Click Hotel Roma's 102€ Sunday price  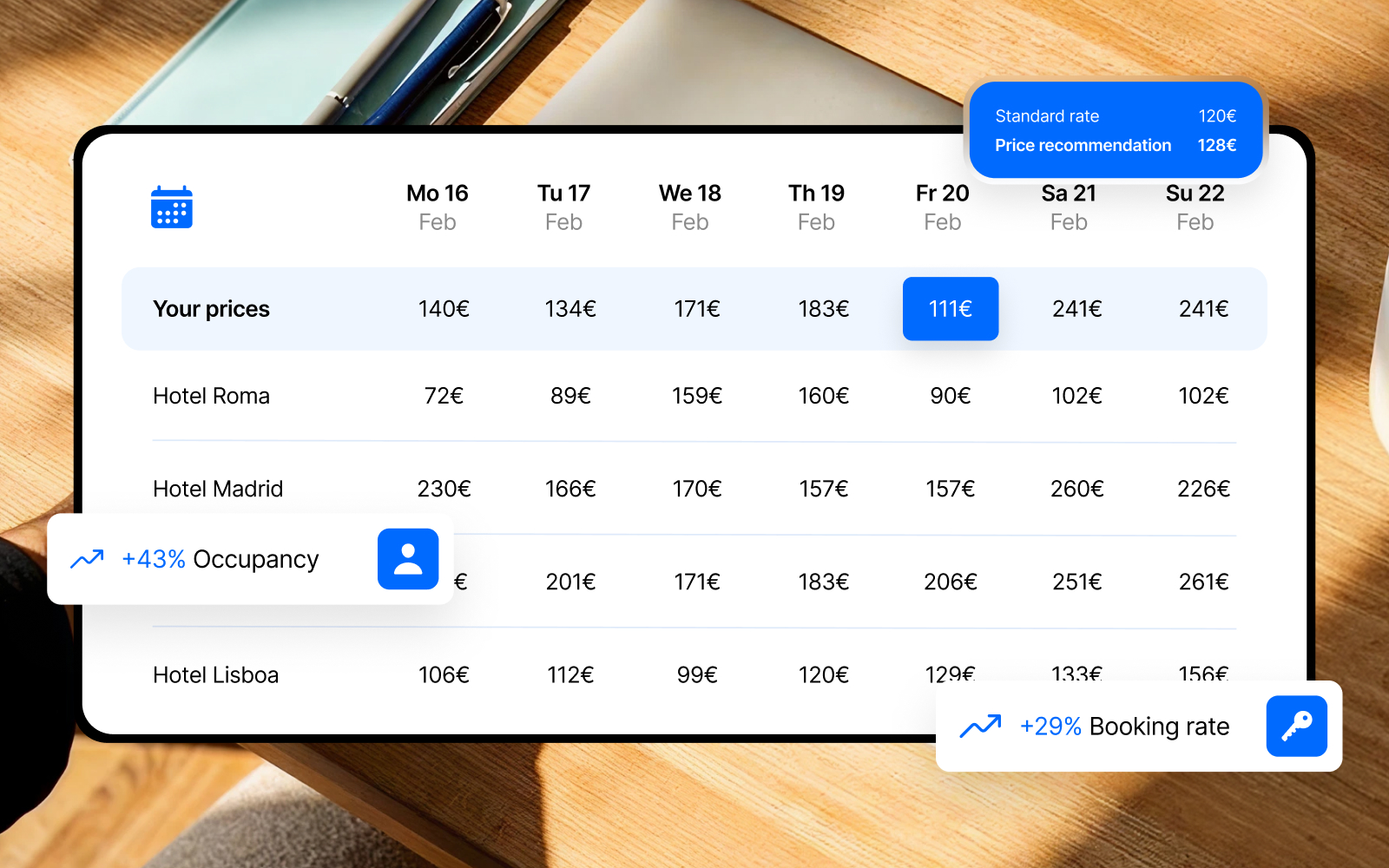(x=1204, y=396)
